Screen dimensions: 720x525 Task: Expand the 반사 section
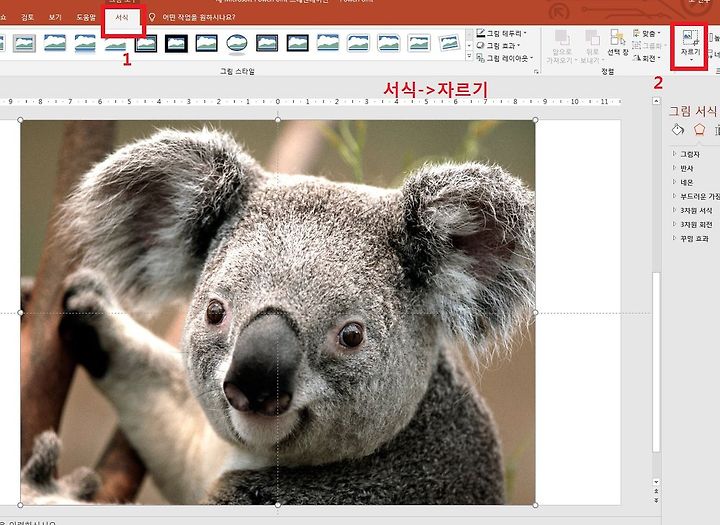pyautogui.click(x=682, y=169)
